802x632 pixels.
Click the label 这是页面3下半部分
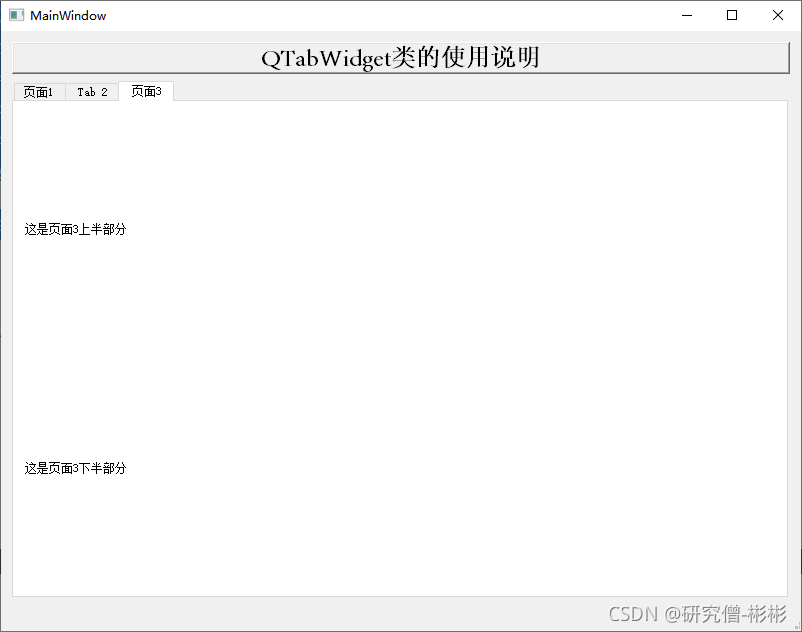tap(75, 468)
